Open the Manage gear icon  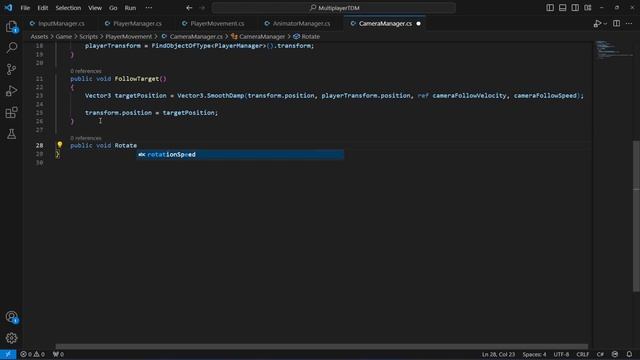coord(11,338)
